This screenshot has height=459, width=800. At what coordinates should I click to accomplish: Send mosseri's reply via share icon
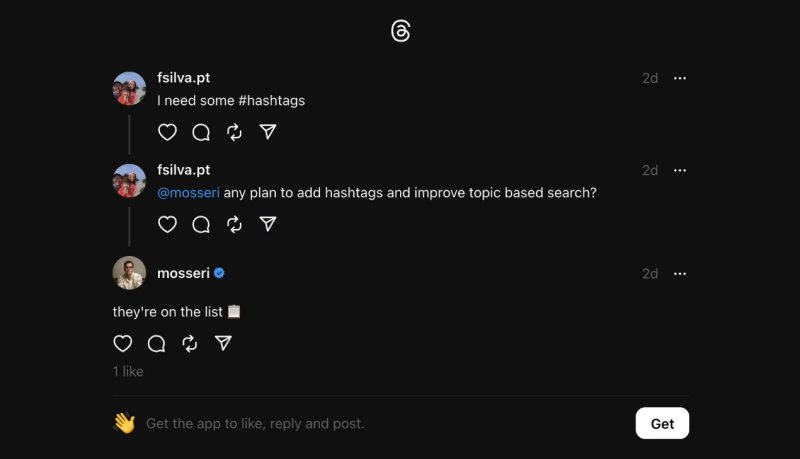pyautogui.click(x=223, y=344)
